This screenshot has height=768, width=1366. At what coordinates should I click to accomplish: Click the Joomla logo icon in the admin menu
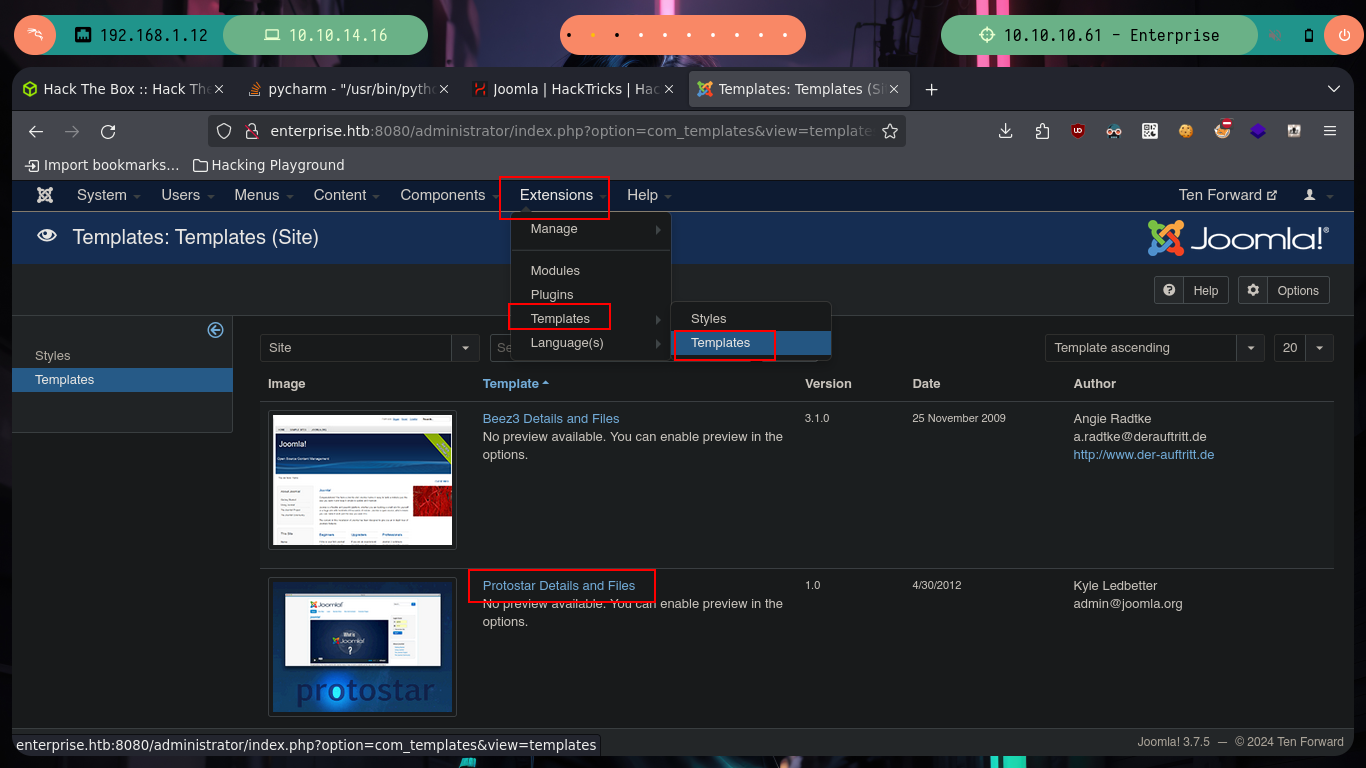tap(45, 195)
